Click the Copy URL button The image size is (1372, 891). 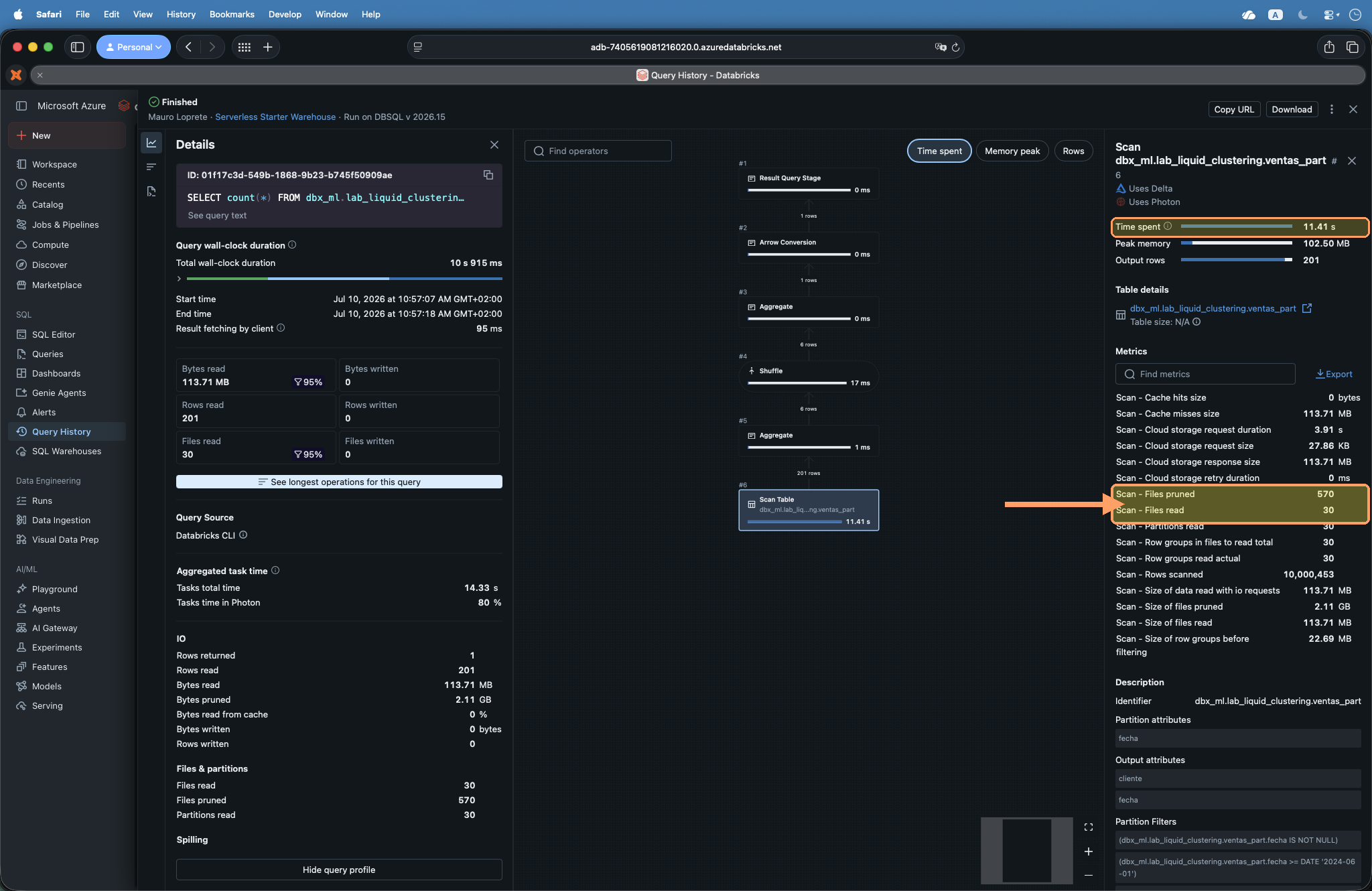1234,109
